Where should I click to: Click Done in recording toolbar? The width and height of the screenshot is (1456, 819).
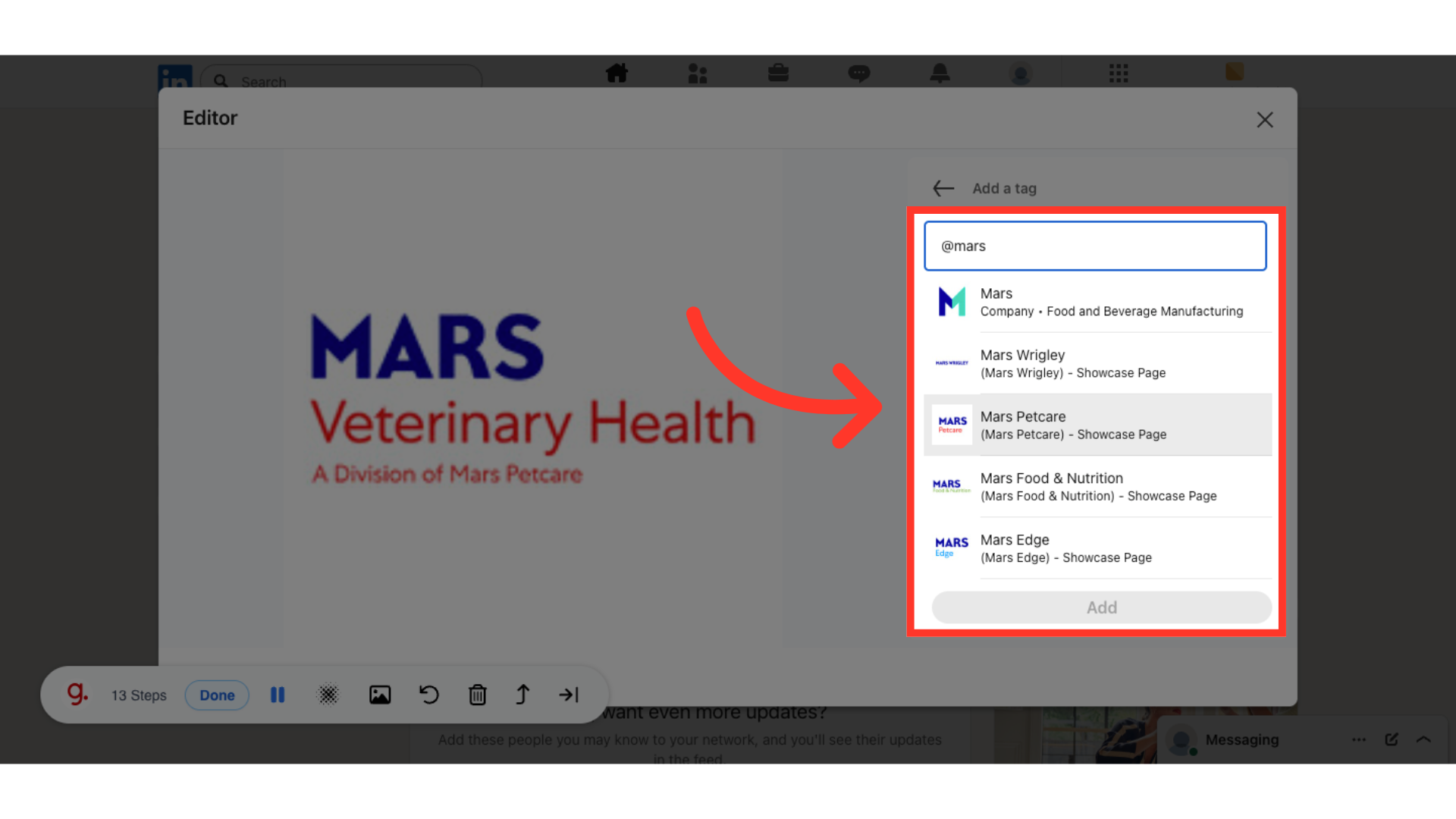[x=217, y=695]
